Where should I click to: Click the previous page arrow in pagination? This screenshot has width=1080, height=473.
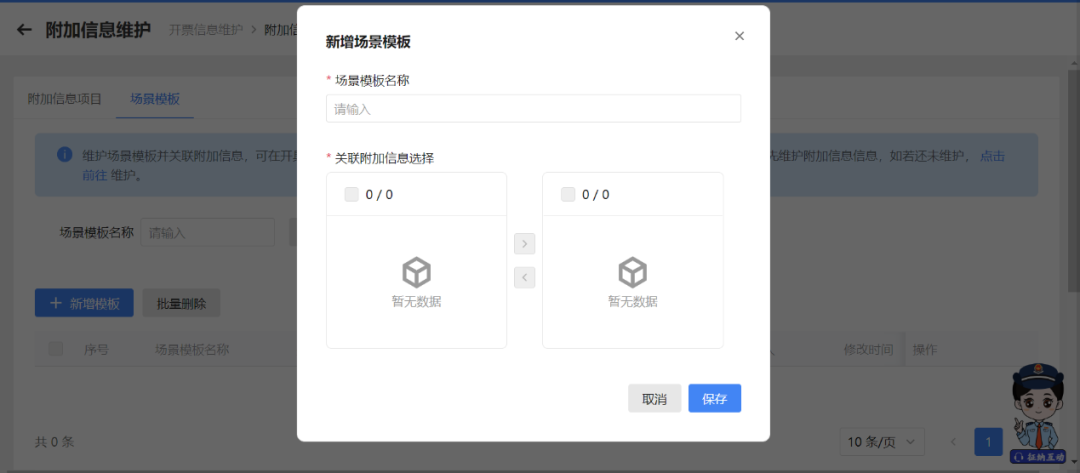pyautogui.click(x=953, y=442)
